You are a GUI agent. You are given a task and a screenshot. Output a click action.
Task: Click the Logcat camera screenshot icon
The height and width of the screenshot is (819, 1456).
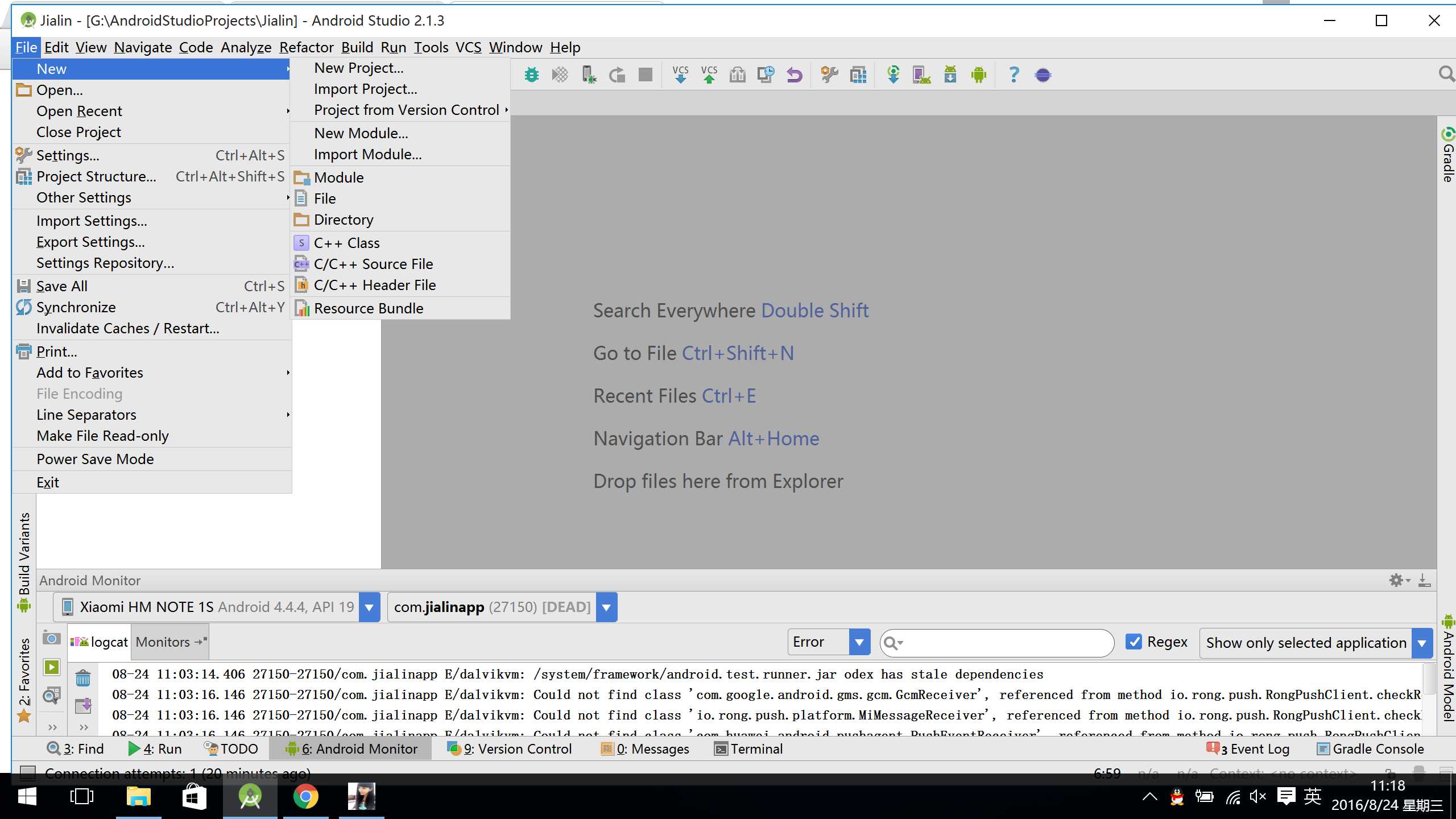[52, 638]
